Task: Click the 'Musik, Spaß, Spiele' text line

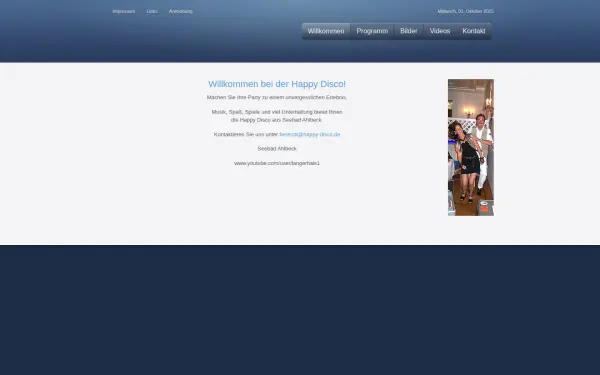Action: 277,112
